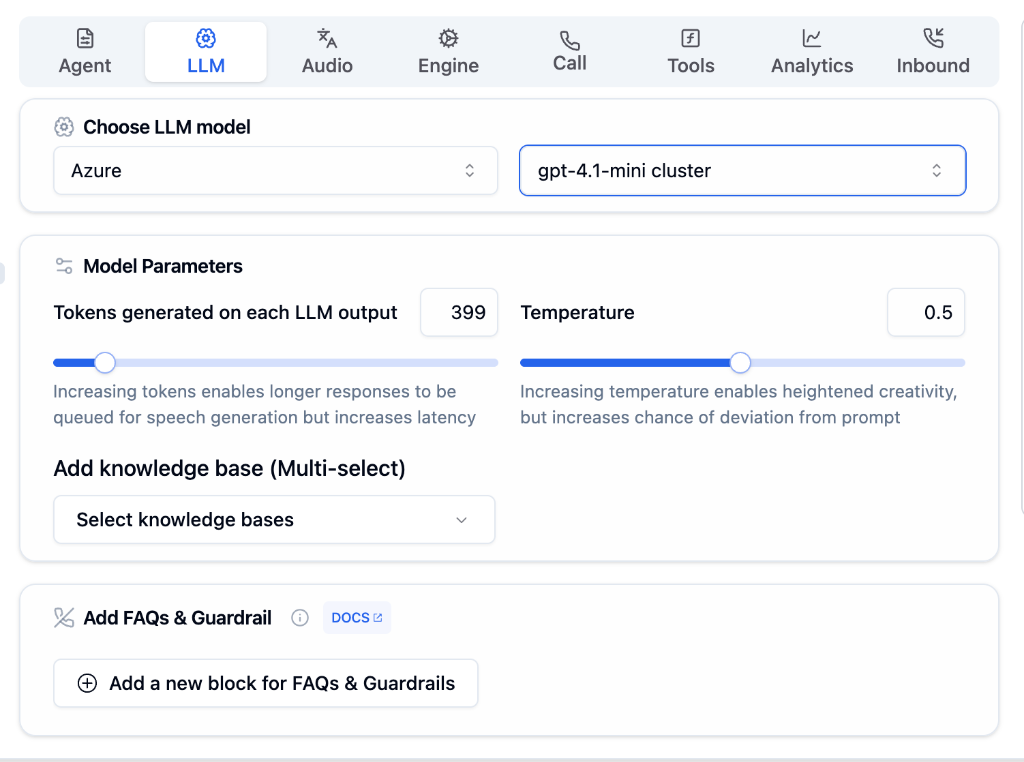Select the Tools function icon

(x=690, y=38)
